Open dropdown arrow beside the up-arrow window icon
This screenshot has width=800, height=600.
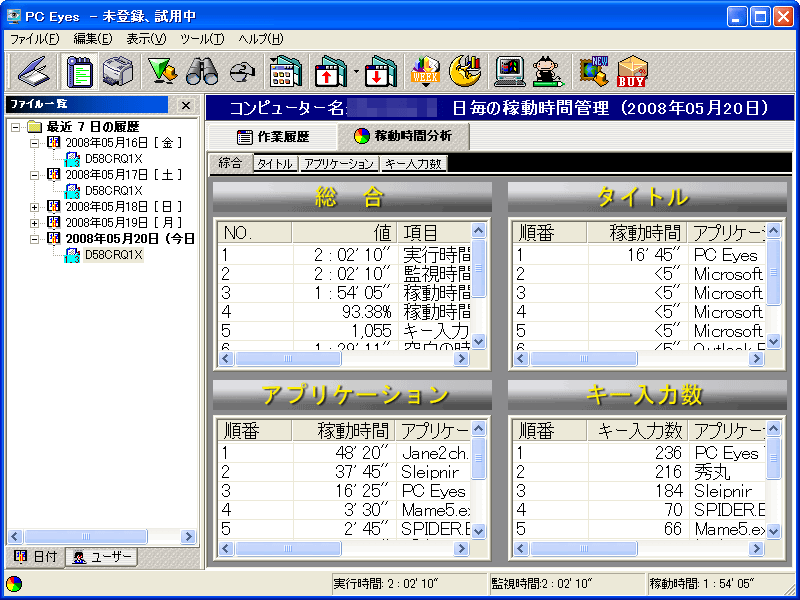[x=356, y=71]
